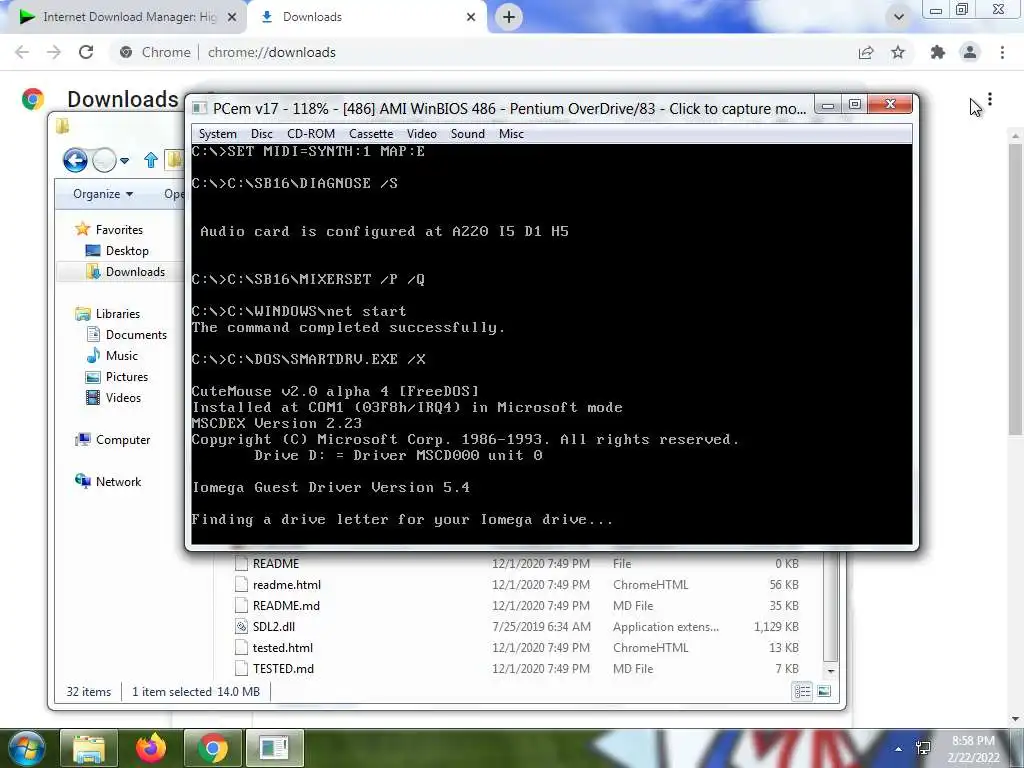Open Chrome extensions puzzle icon
The image size is (1024, 768).
pyautogui.click(x=938, y=52)
